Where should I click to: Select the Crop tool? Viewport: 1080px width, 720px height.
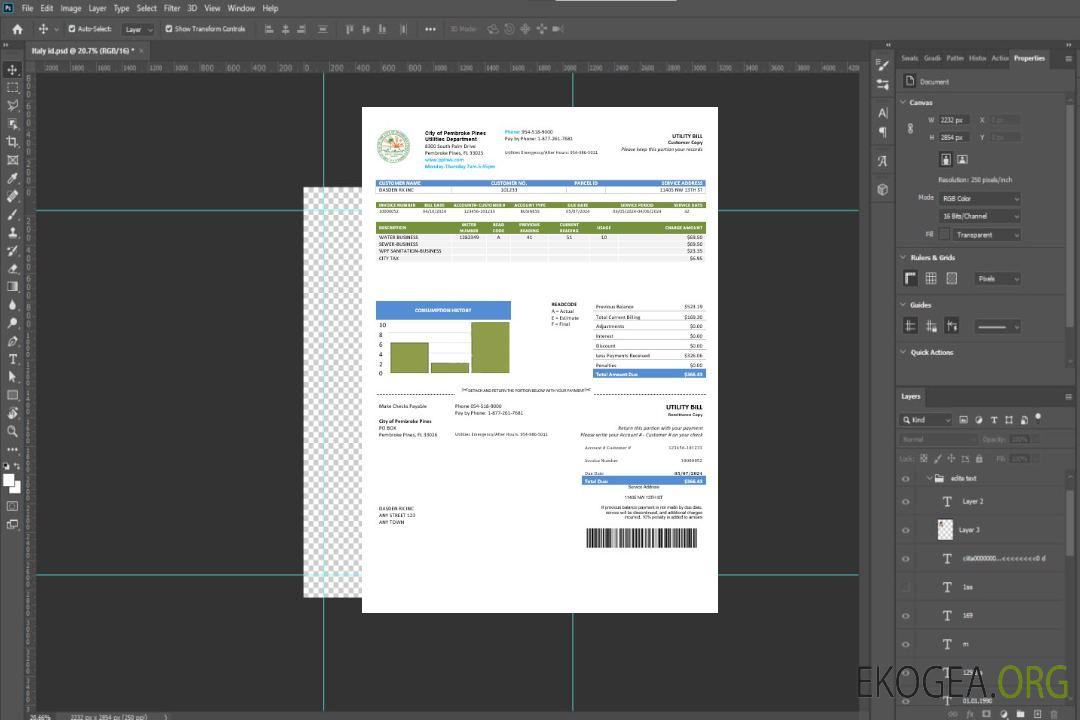pos(13,142)
